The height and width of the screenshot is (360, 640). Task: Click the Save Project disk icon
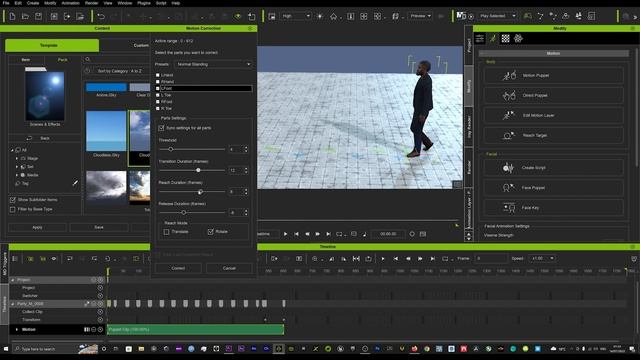(38, 16)
